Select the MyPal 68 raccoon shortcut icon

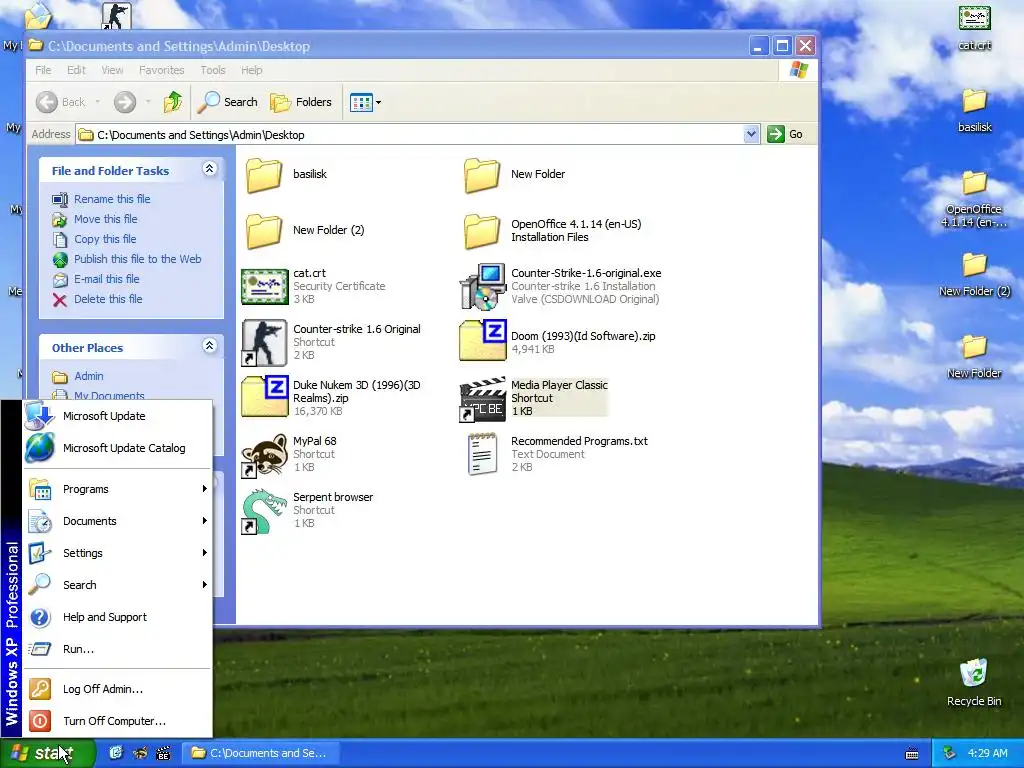coord(264,455)
